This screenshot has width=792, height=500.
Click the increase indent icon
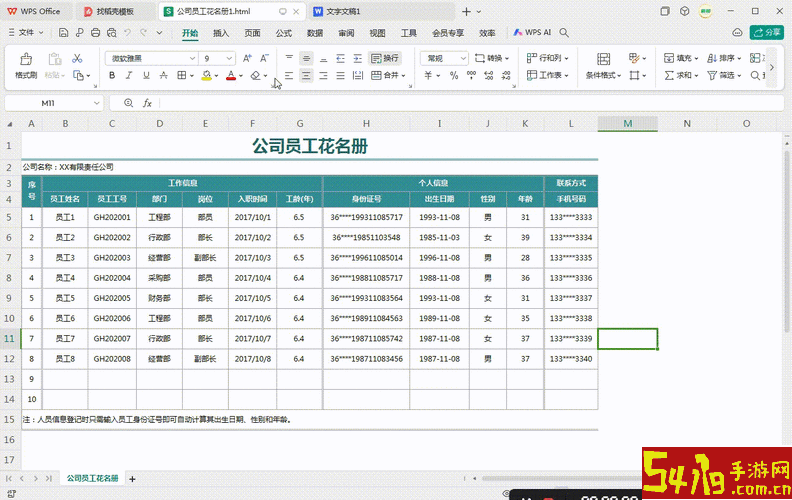(x=358, y=58)
